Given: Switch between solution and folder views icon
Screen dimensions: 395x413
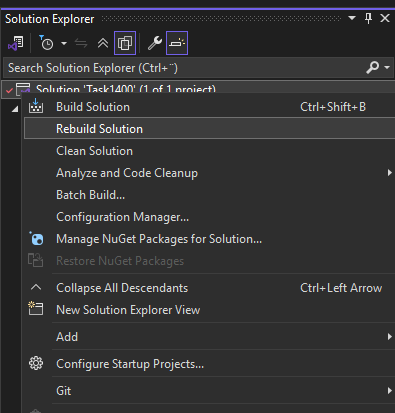Looking at the screenshot, I should tap(15, 43).
